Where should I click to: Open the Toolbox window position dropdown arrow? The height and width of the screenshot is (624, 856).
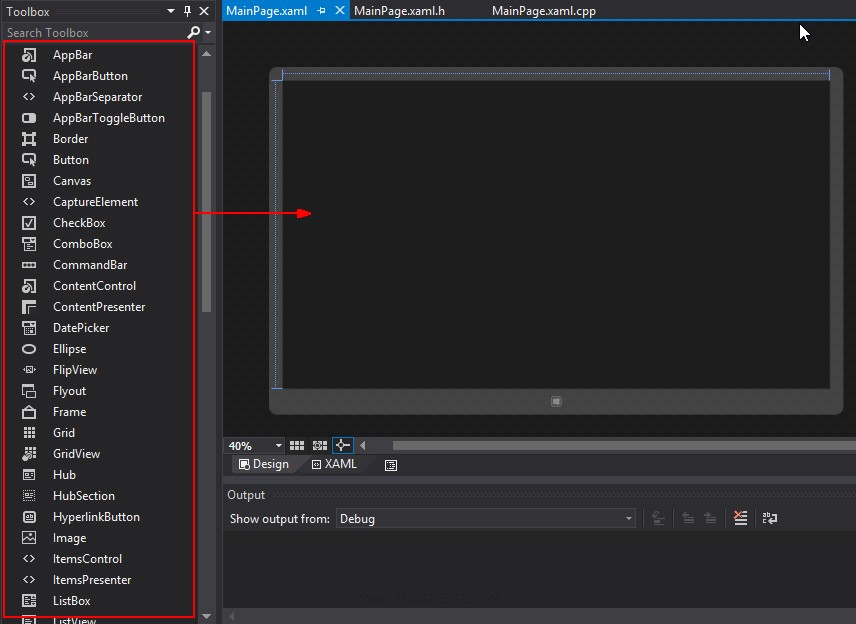coord(170,12)
